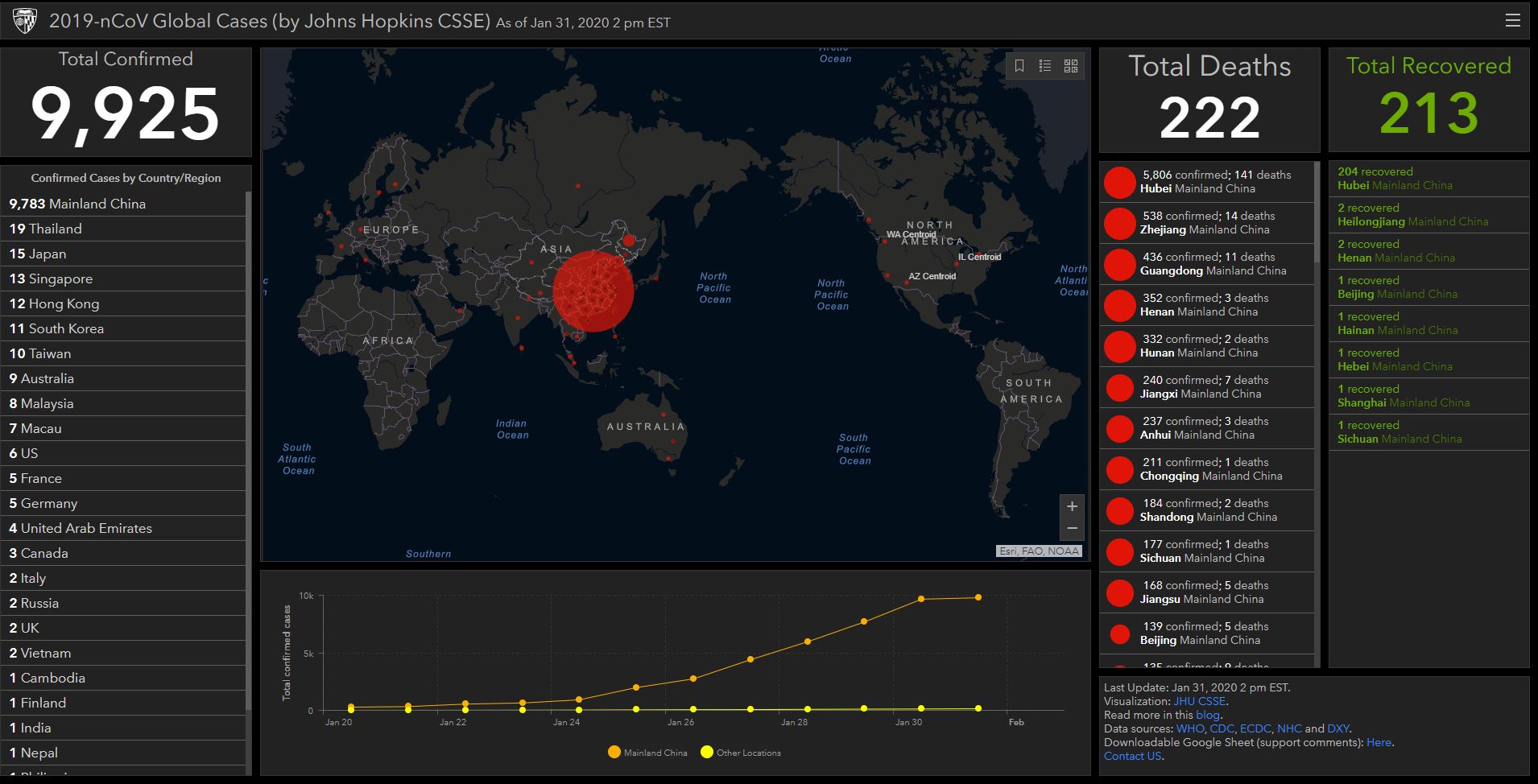The height and width of the screenshot is (784, 1538).
Task: Zoom in on the map
Action: [x=1072, y=506]
